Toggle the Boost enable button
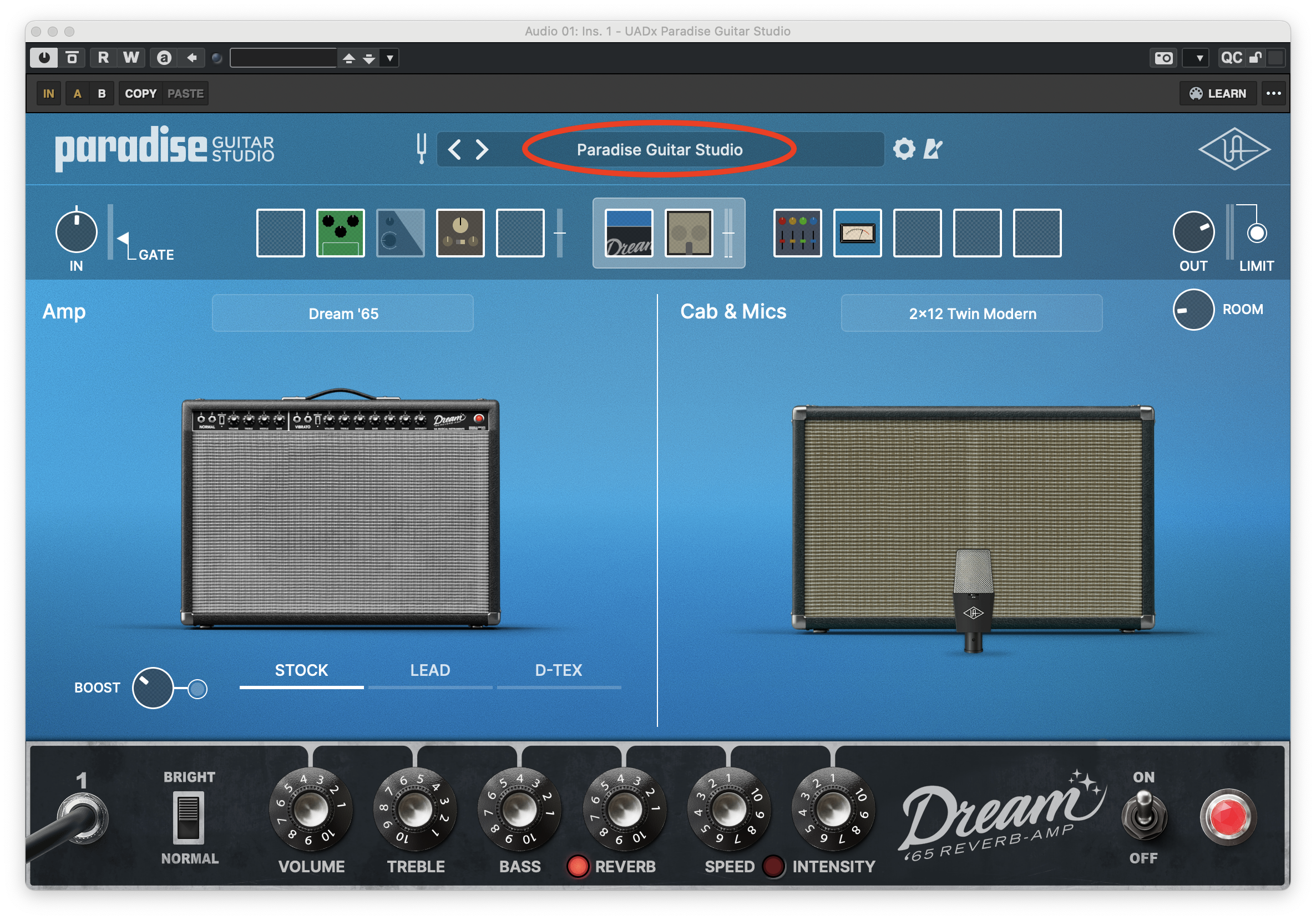The image size is (1316, 920). (x=198, y=689)
